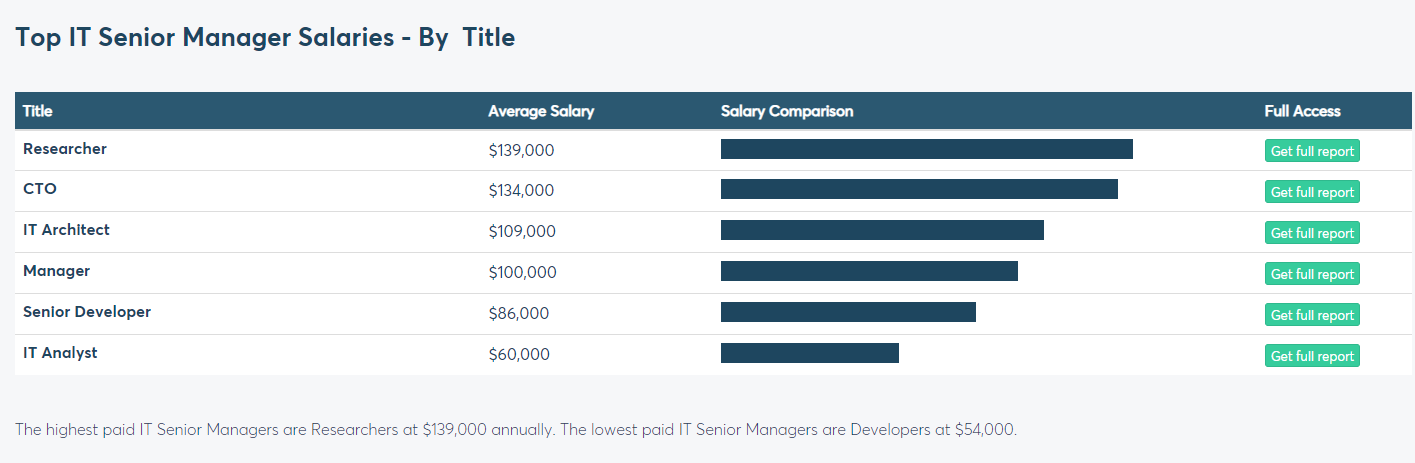Click the Top IT Senior Manager Salaries heading
Viewport: 1415px width, 463px height.
tap(265, 38)
